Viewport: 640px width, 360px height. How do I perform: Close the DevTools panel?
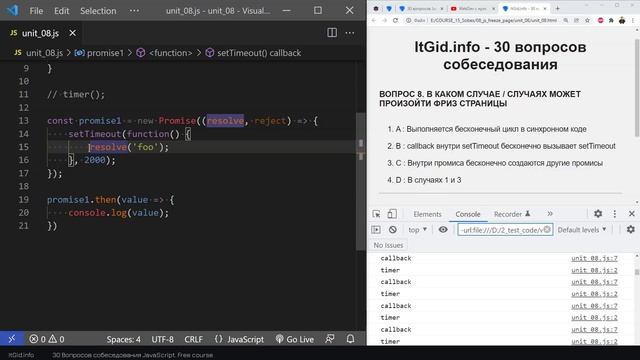tap(631, 214)
